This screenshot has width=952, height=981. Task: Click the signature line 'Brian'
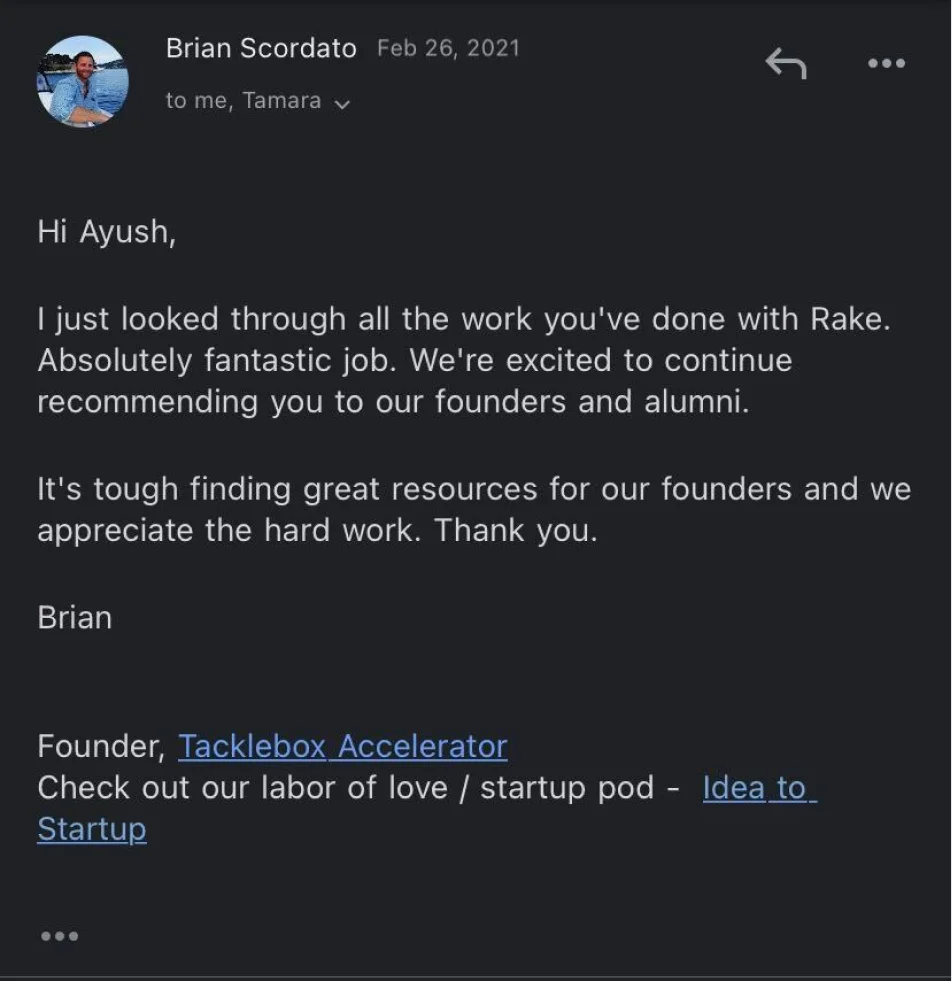(73, 617)
